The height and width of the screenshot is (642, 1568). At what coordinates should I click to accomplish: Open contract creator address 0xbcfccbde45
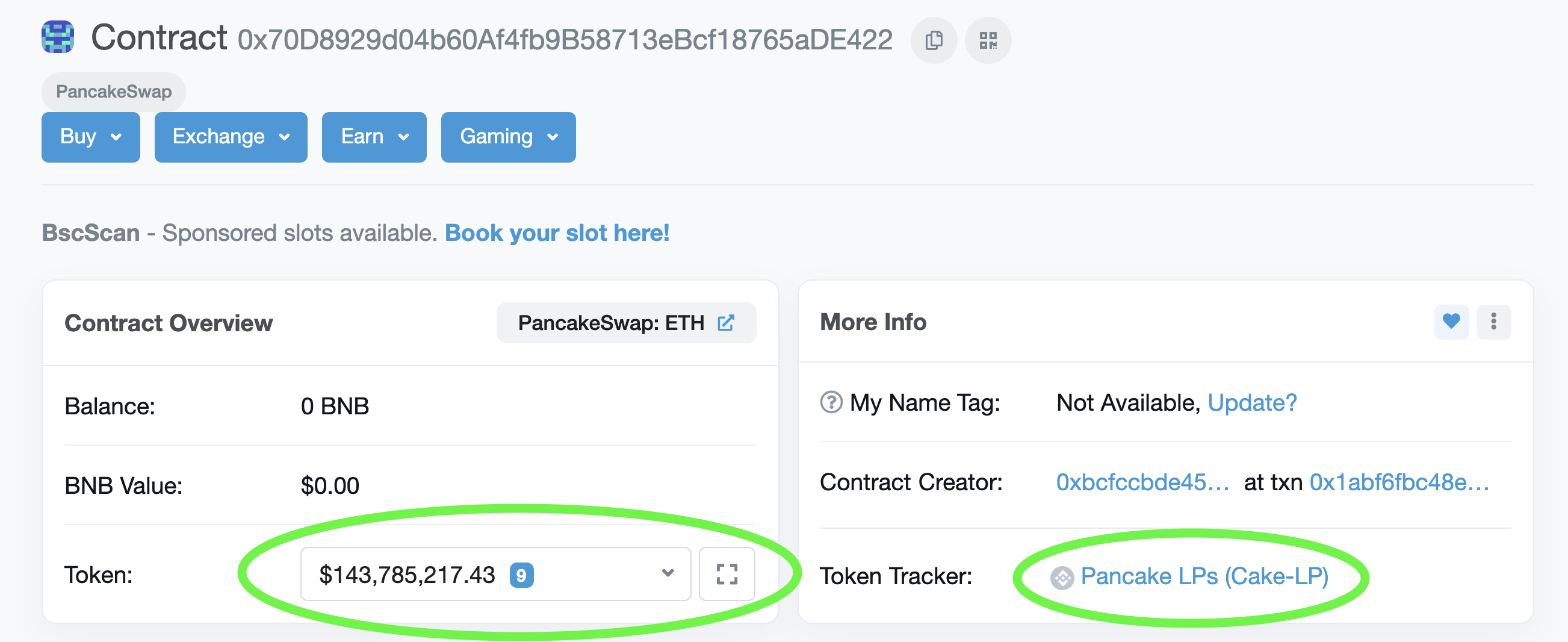[x=1142, y=482]
